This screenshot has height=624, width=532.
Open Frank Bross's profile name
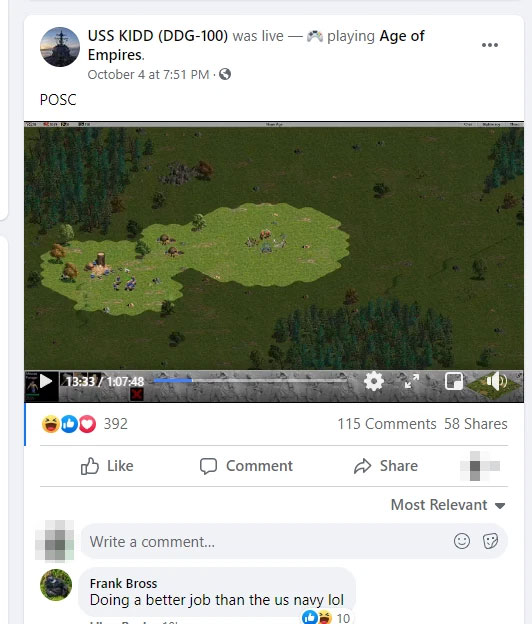(x=123, y=583)
